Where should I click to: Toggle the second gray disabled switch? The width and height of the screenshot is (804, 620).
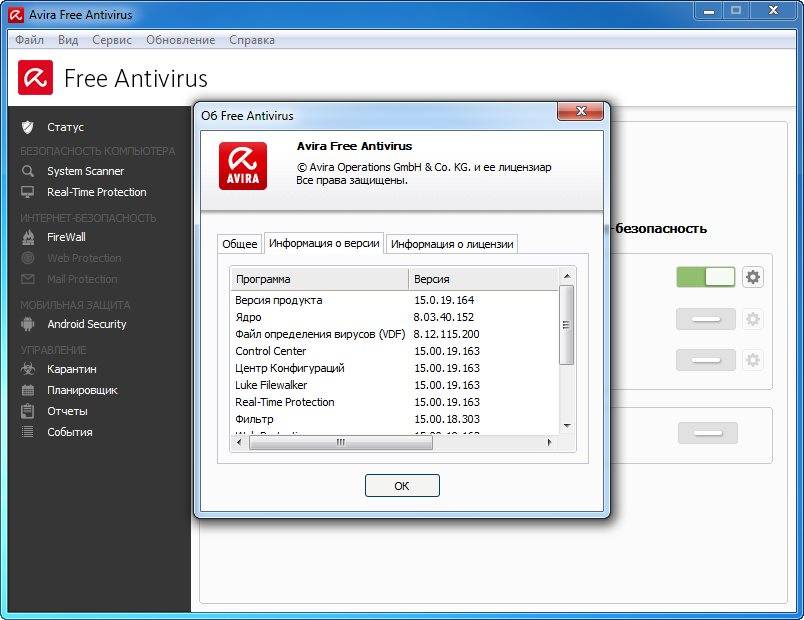pyautogui.click(x=706, y=319)
